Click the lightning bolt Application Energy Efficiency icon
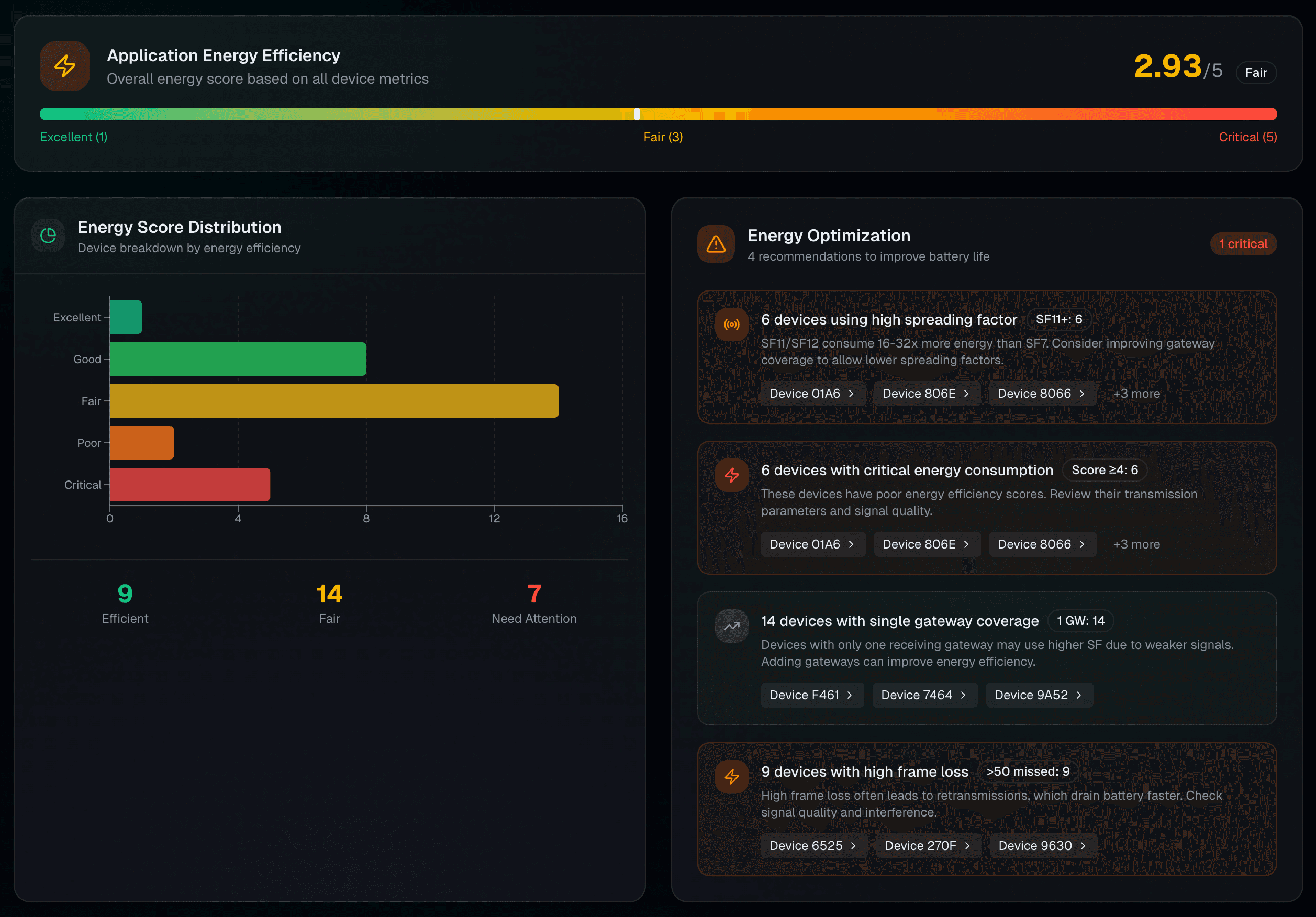 click(x=65, y=66)
